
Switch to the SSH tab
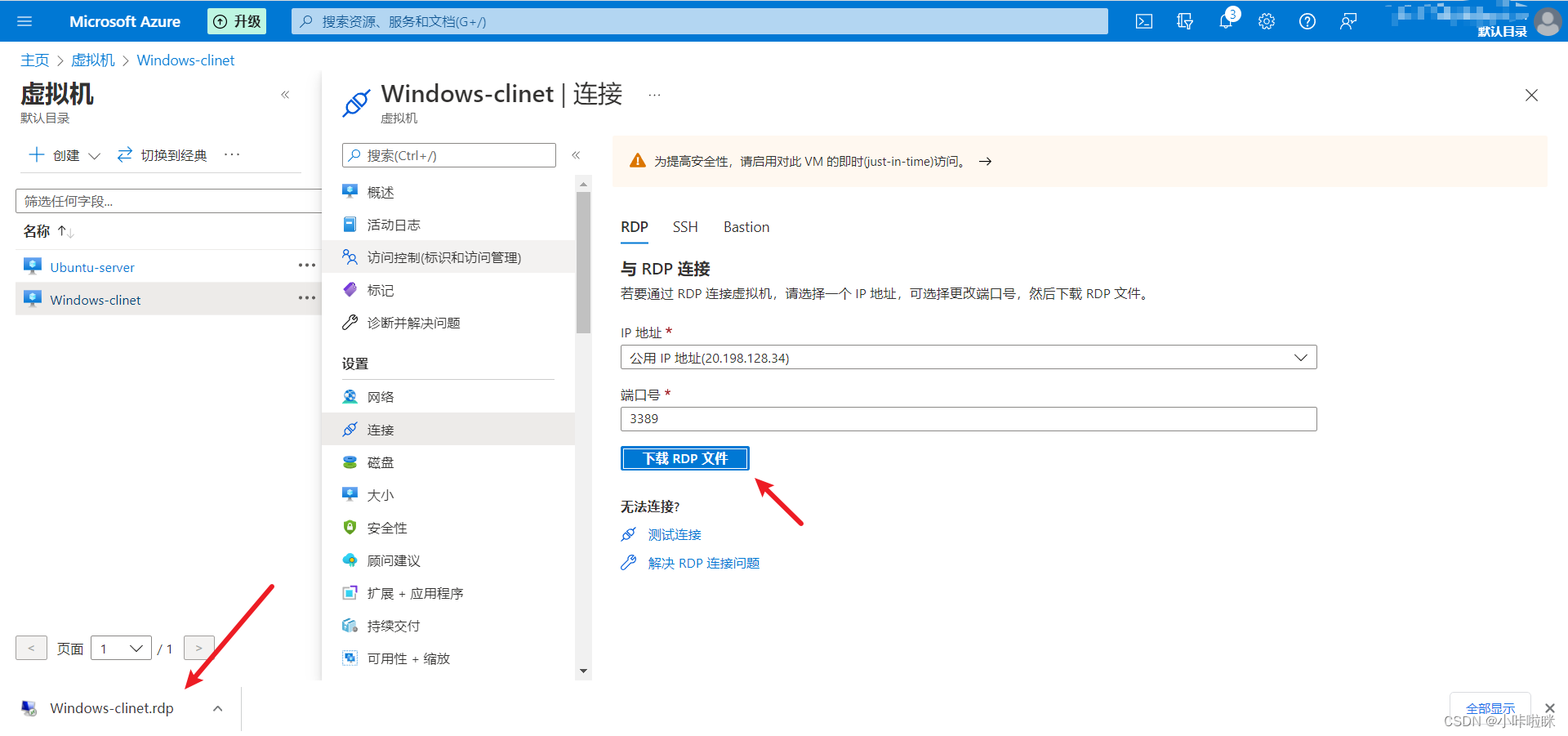pos(685,227)
